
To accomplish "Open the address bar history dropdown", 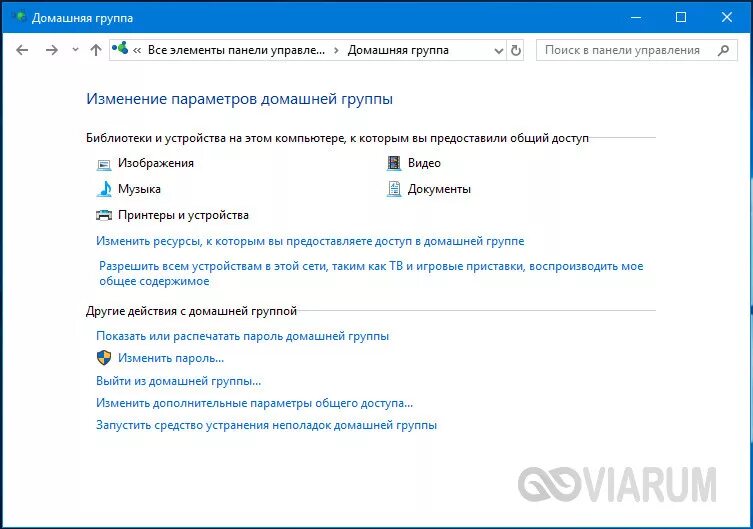I will (x=499, y=50).
